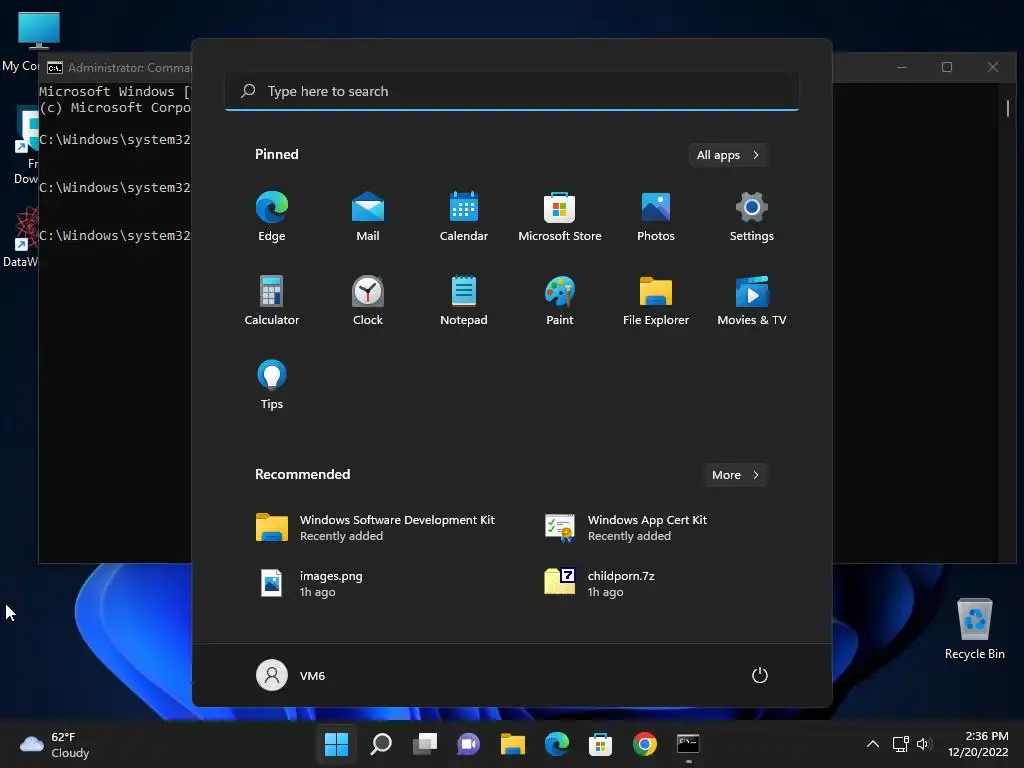This screenshot has height=768, width=1024.
Task: Show hidden system tray icons chevron
Action: (872, 744)
